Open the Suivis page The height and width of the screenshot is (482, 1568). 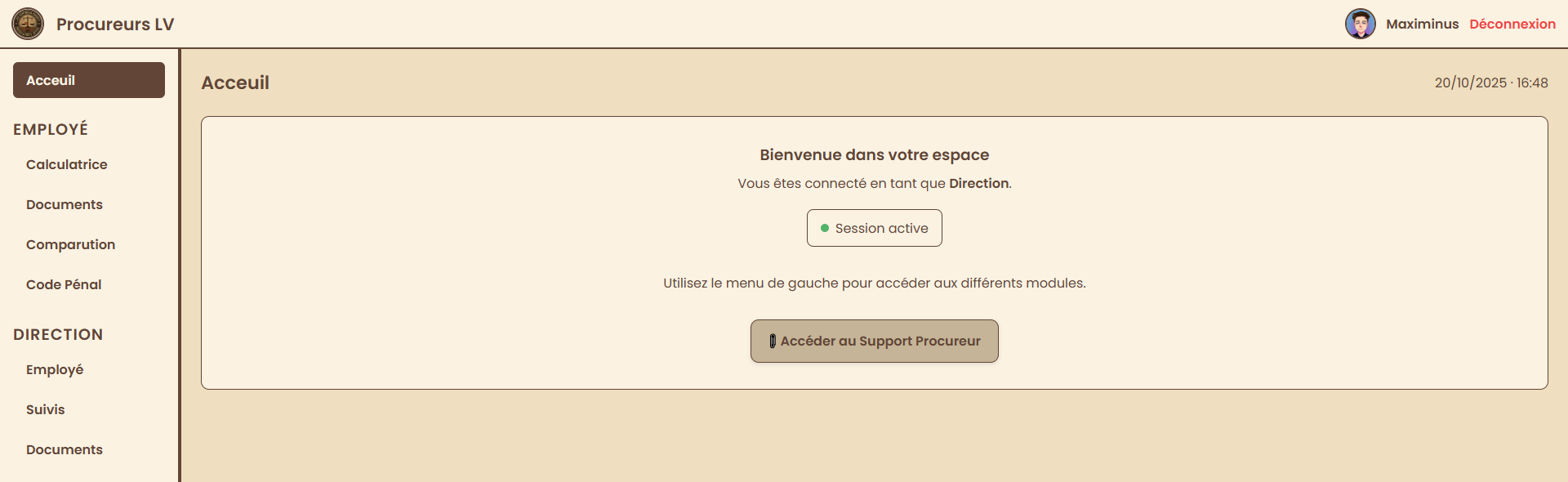[x=46, y=409]
